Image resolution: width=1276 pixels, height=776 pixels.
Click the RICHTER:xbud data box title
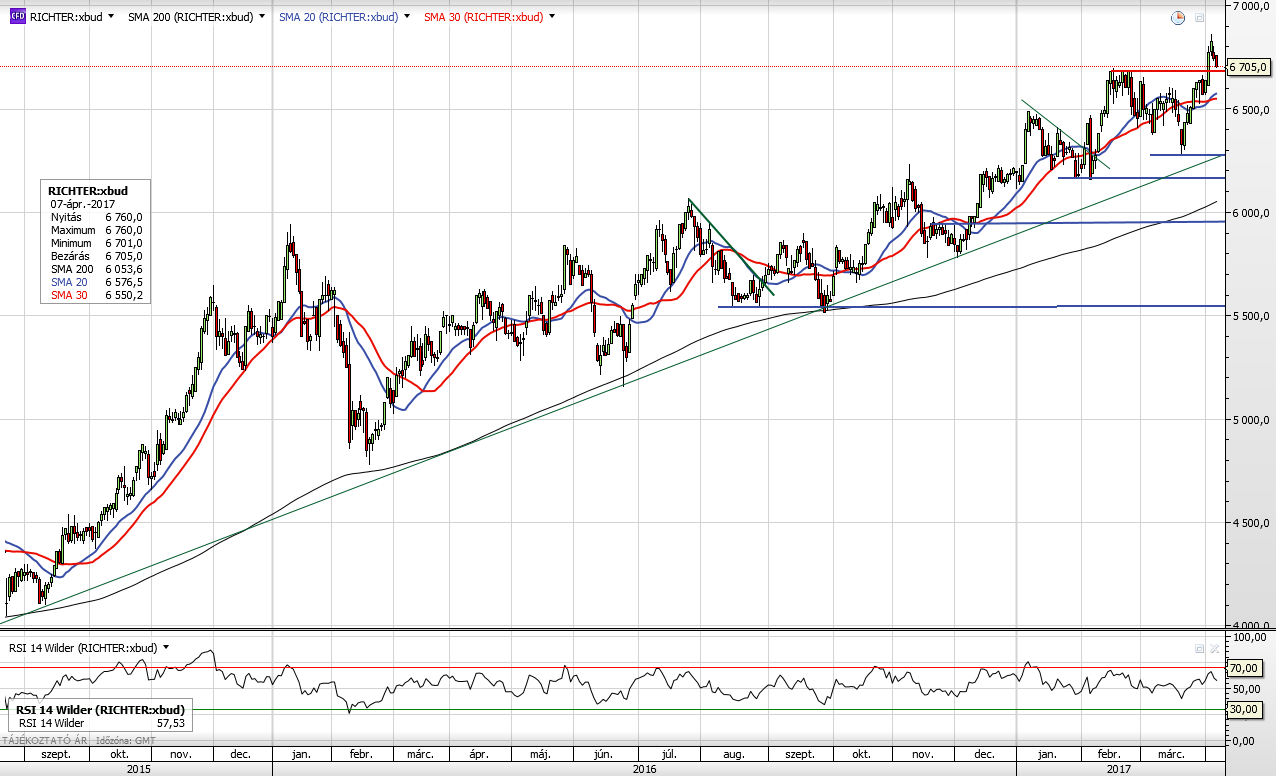tap(87, 190)
